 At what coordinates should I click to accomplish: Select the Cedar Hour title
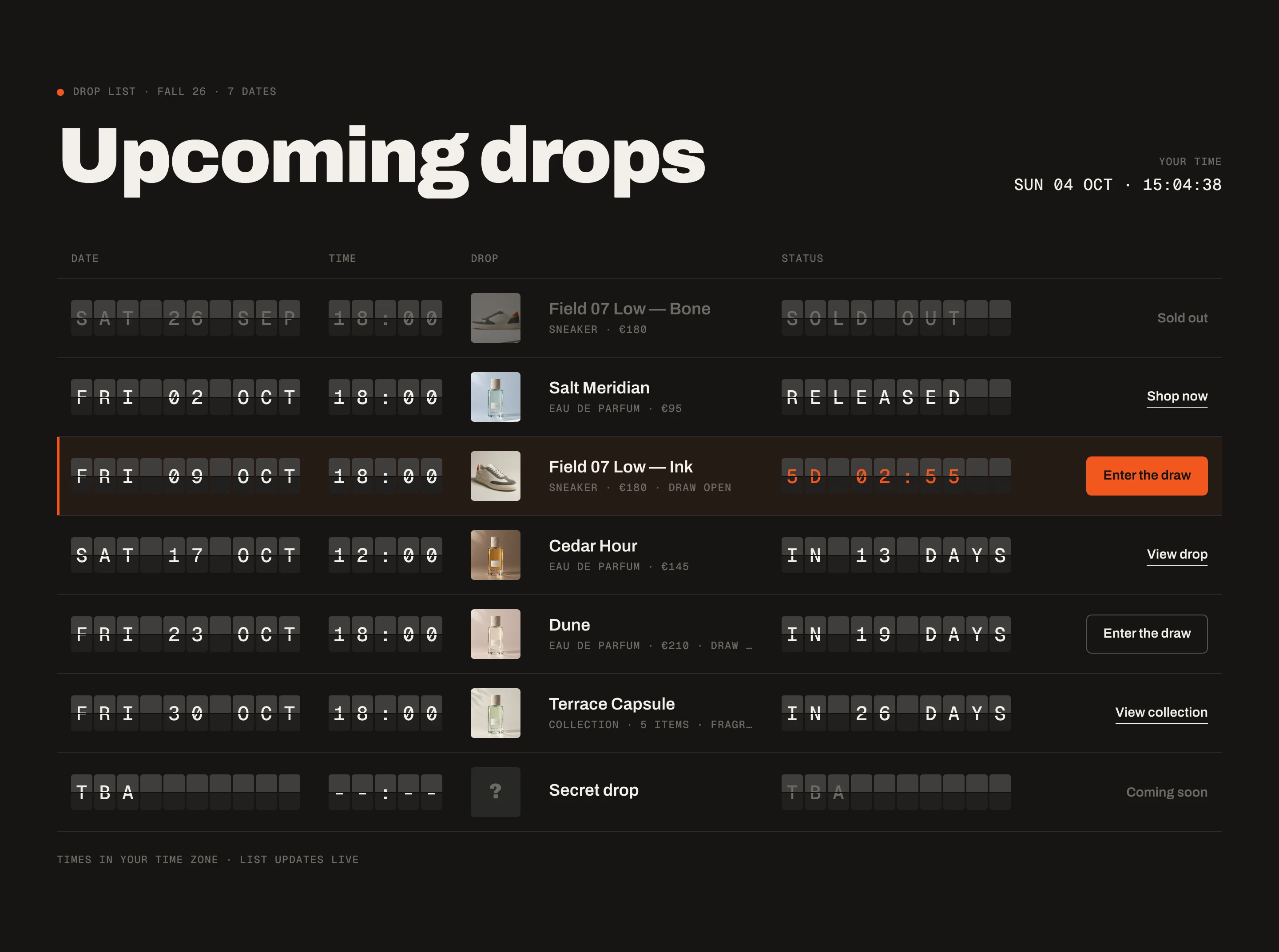click(x=593, y=546)
